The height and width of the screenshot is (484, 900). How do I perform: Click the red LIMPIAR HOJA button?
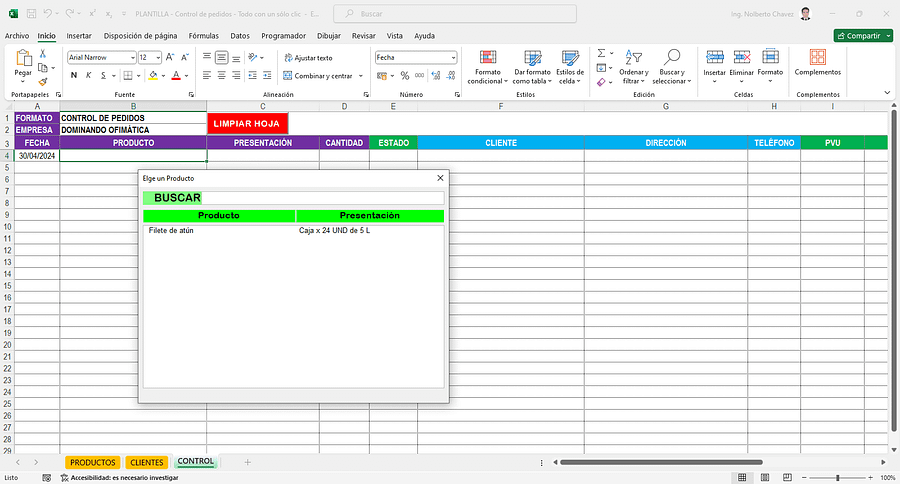pyautogui.click(x=247, y=123)
